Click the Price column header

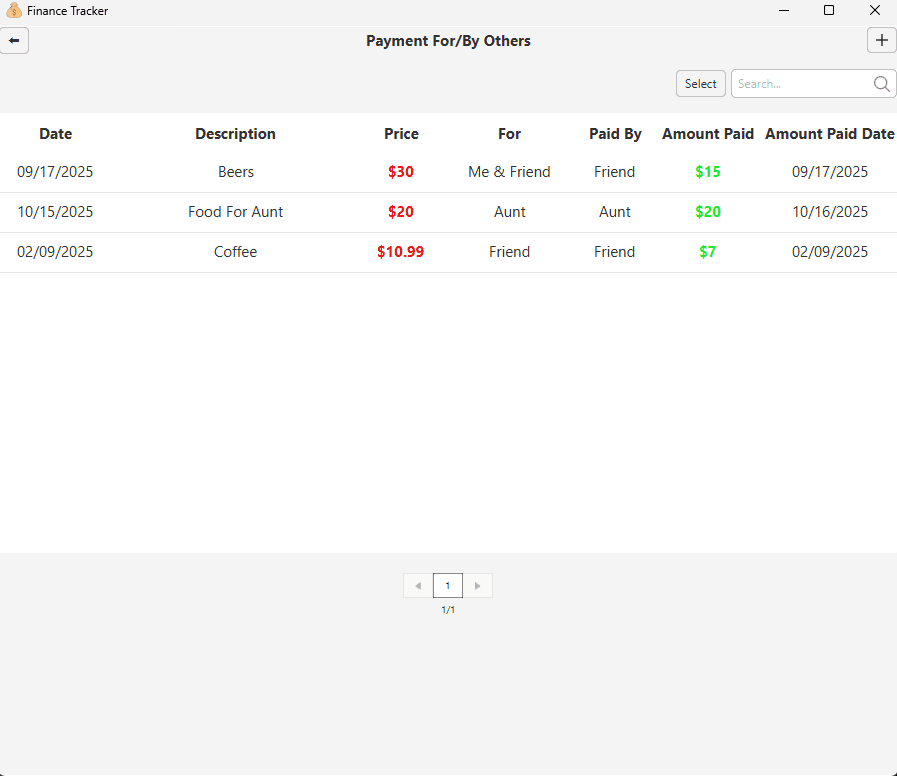(x=401, y=134)
